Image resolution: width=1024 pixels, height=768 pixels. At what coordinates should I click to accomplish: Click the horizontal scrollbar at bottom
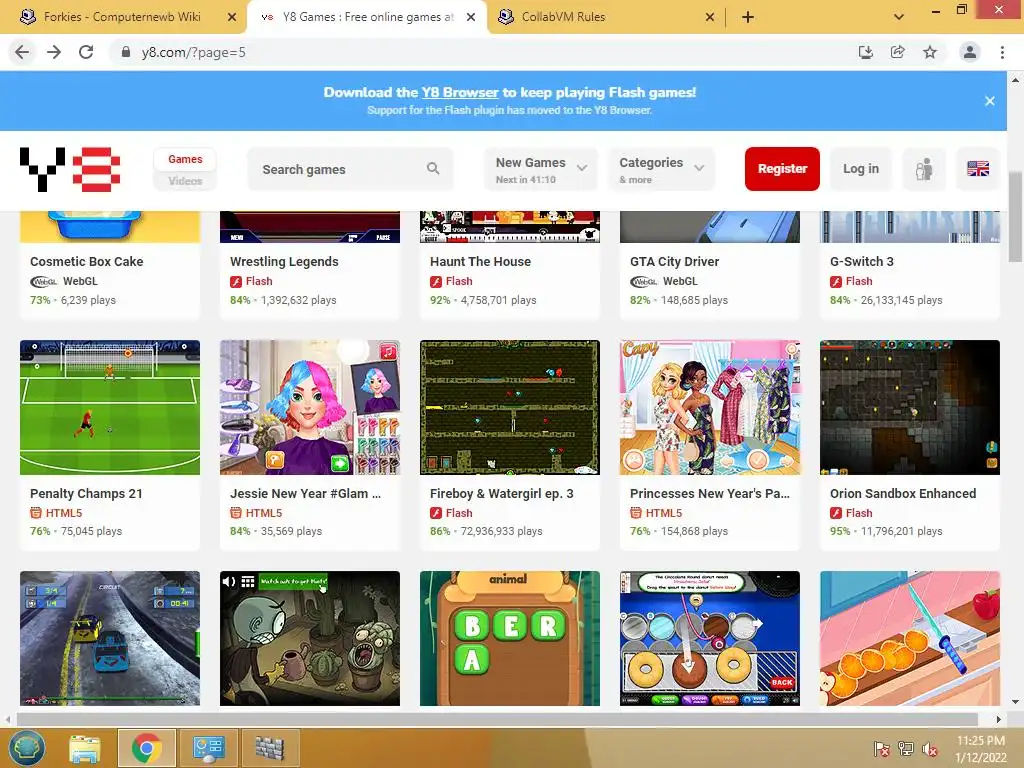[x=498, y=719]
